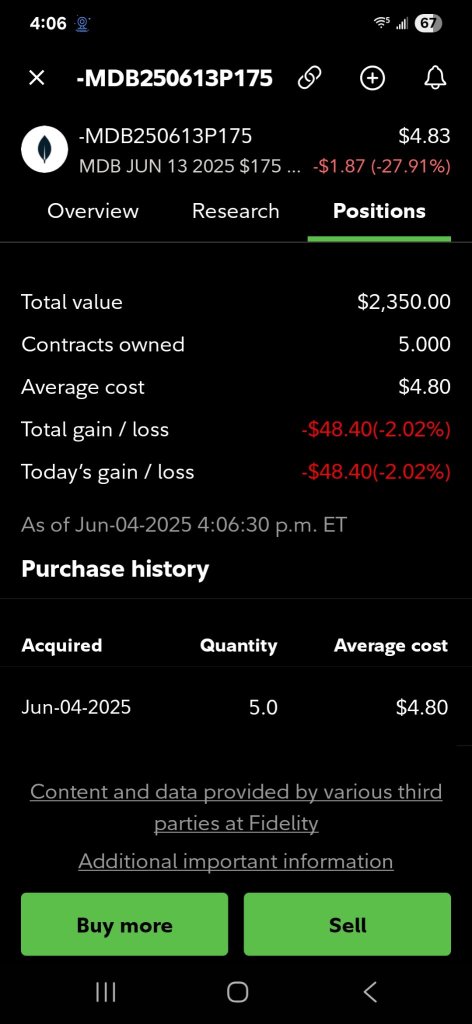472x1024 pixels.
Task: Close the option detail screen with X
Action: [x=37, y=78]
